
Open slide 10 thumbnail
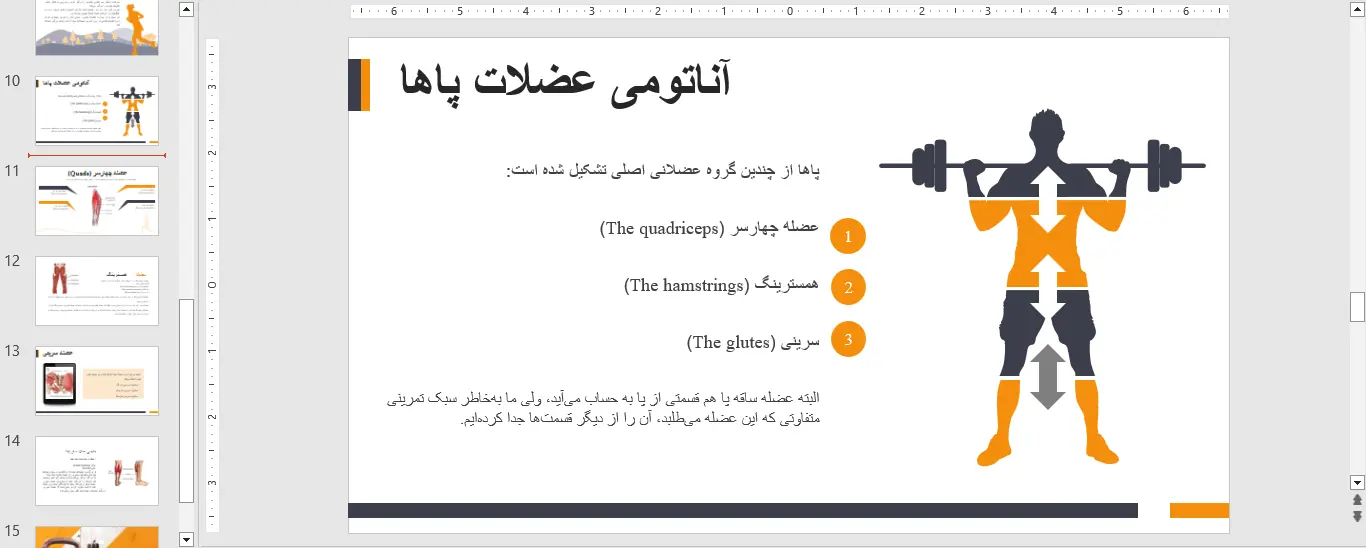click(97, 111)
